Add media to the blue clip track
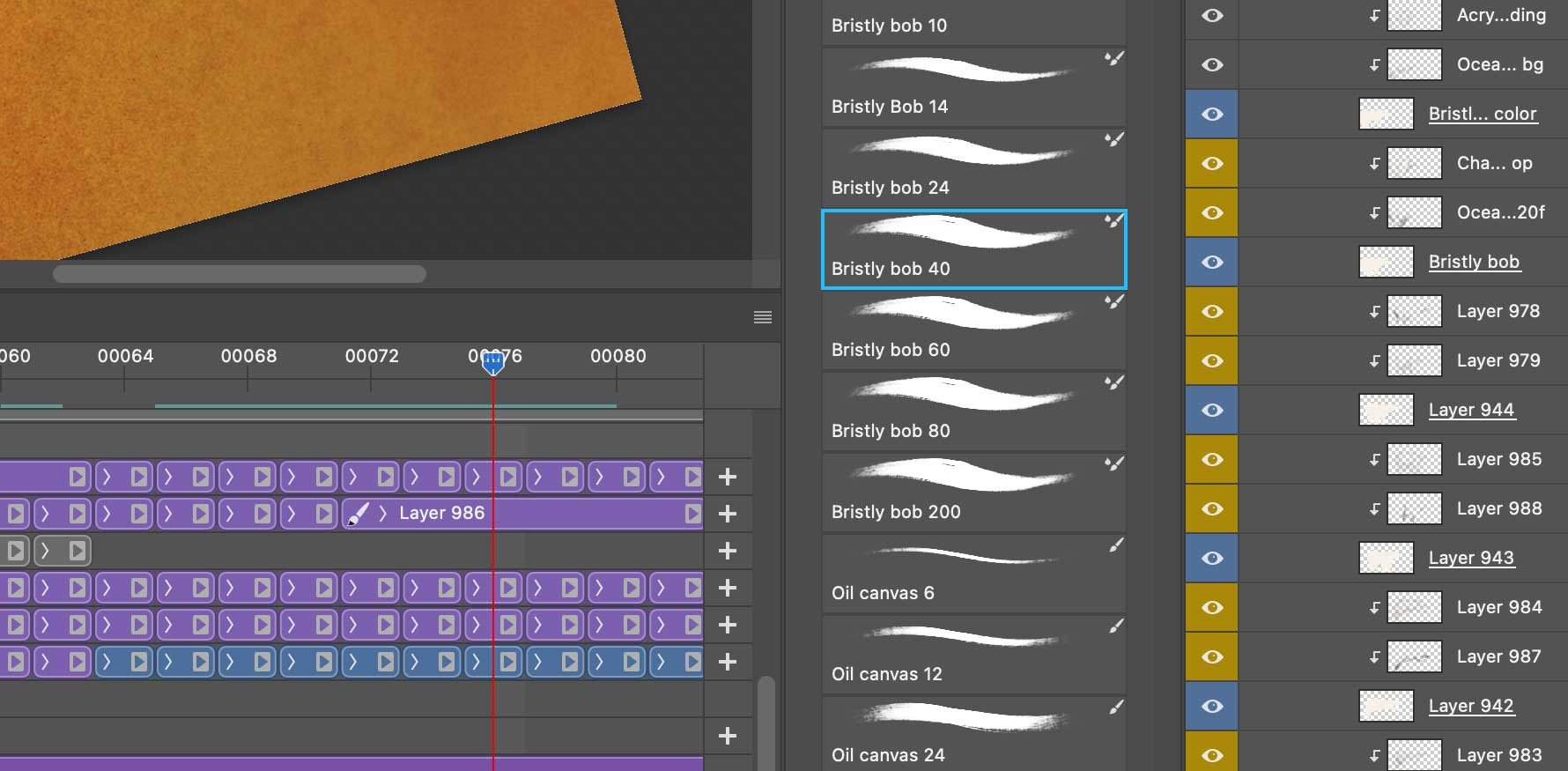 pyautogui.click(x=727, y=662)
